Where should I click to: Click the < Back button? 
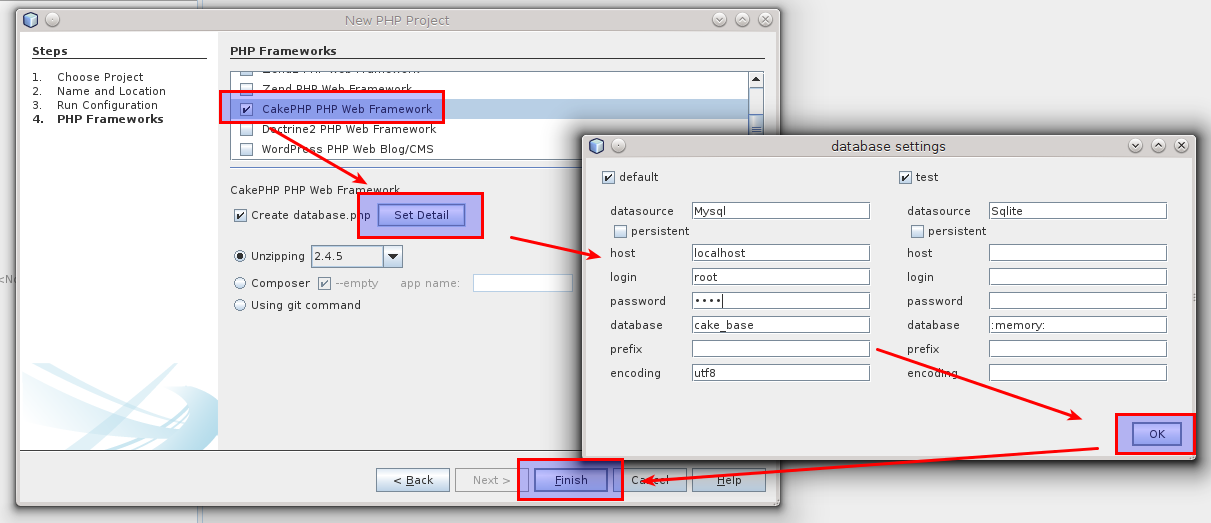413,480
